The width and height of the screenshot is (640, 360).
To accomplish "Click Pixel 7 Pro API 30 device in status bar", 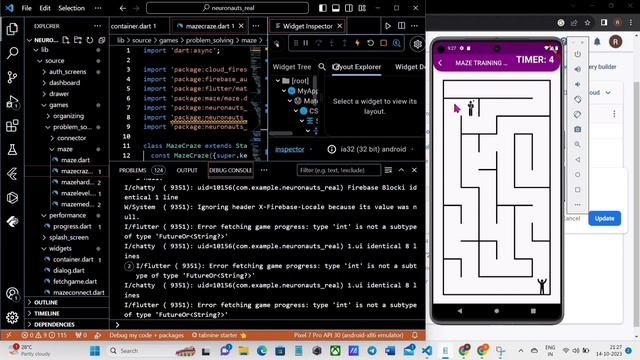I will coord(348,335).
